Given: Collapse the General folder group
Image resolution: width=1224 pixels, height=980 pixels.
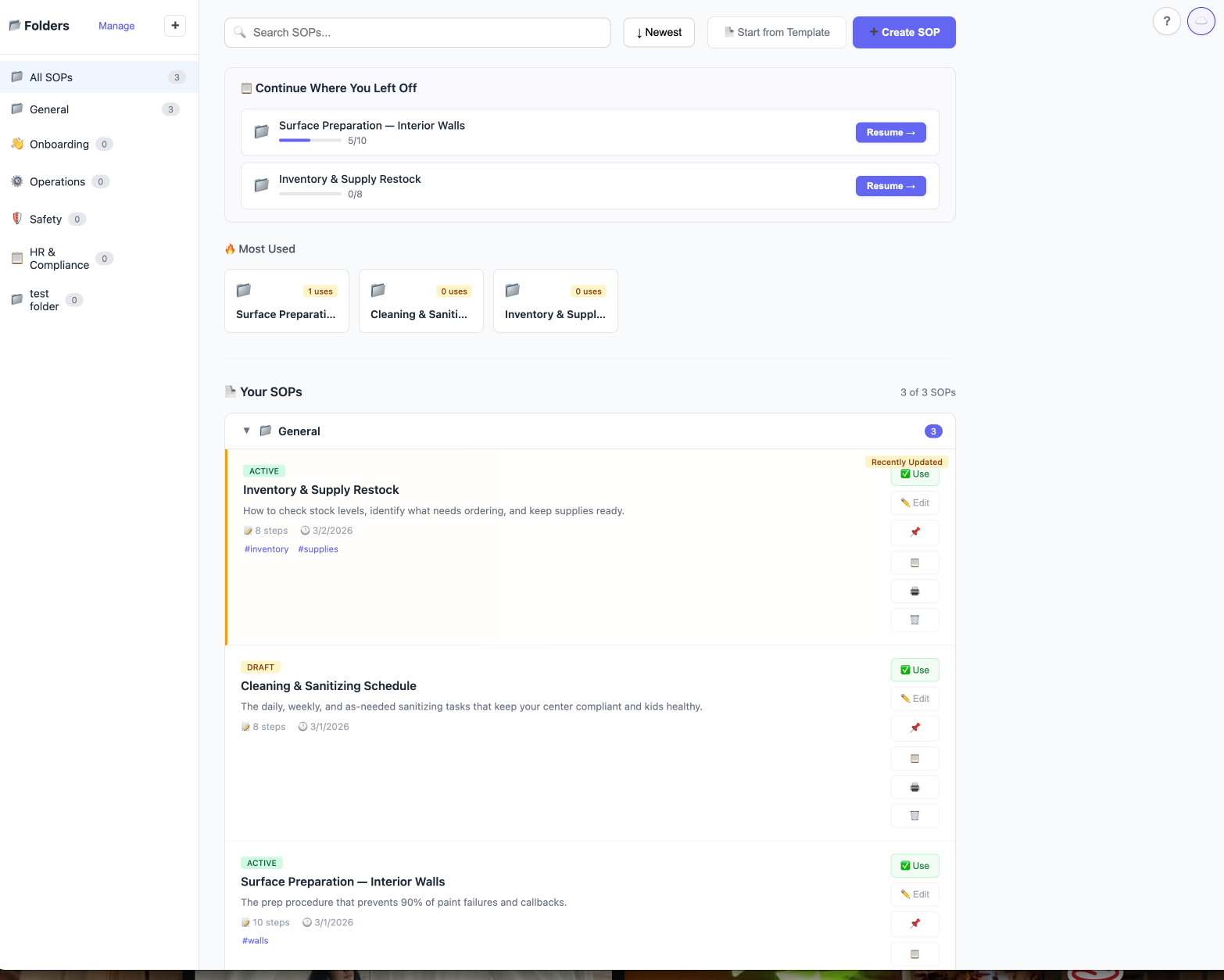Looking at the screenshot, I should [247, 431].
